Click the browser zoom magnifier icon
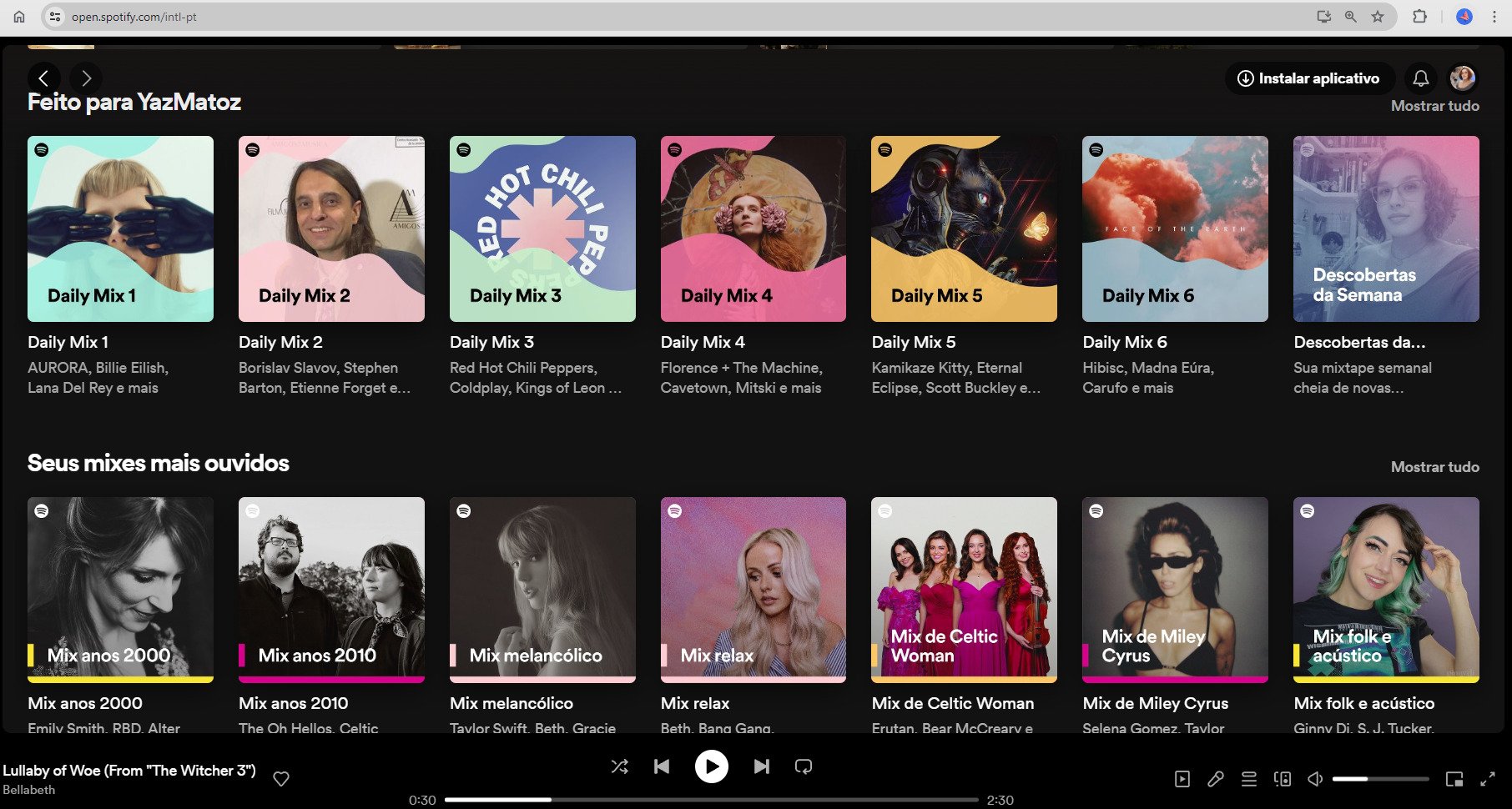This screenshot has height=809, width=1512. [1350, 17]
